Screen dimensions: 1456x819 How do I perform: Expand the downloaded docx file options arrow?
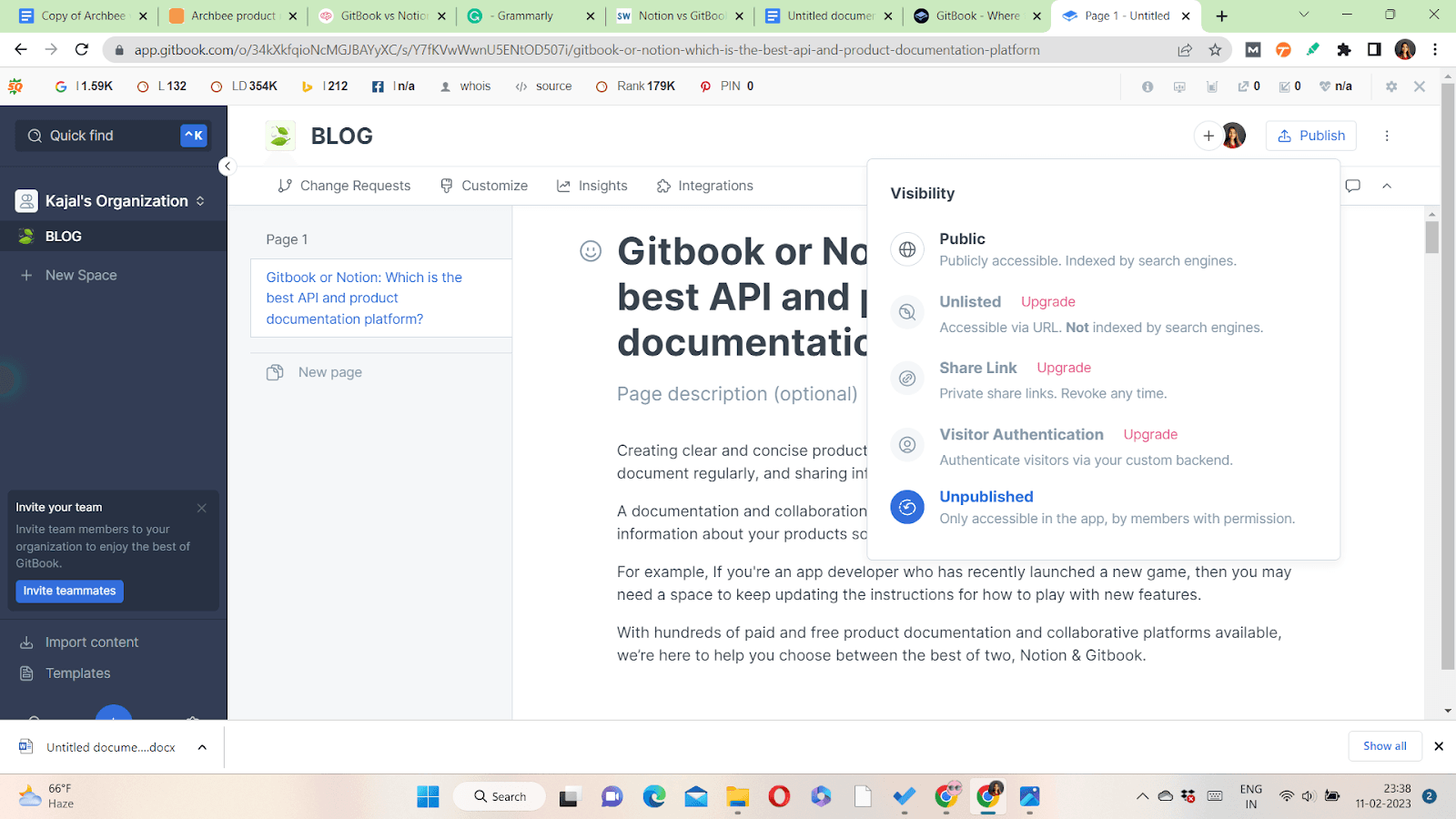pyautogui.click(x=202, y=747)
